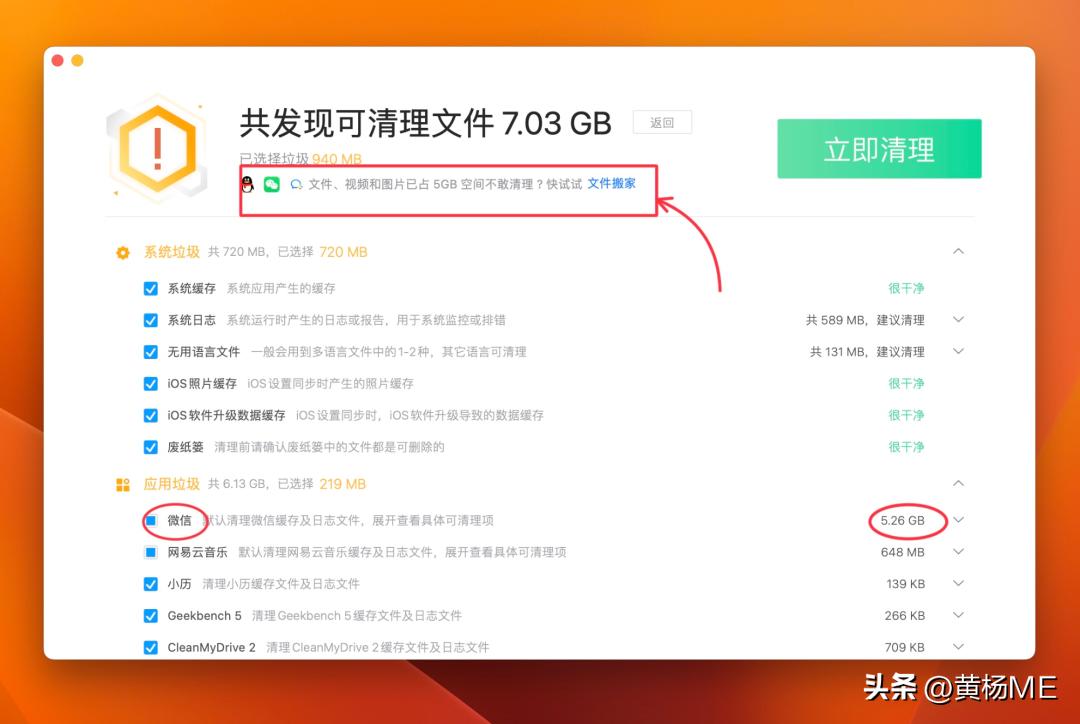Toggle the 网易云音乐 checkbox
The width and height of the screenshot is (1080, 724).
151,552
